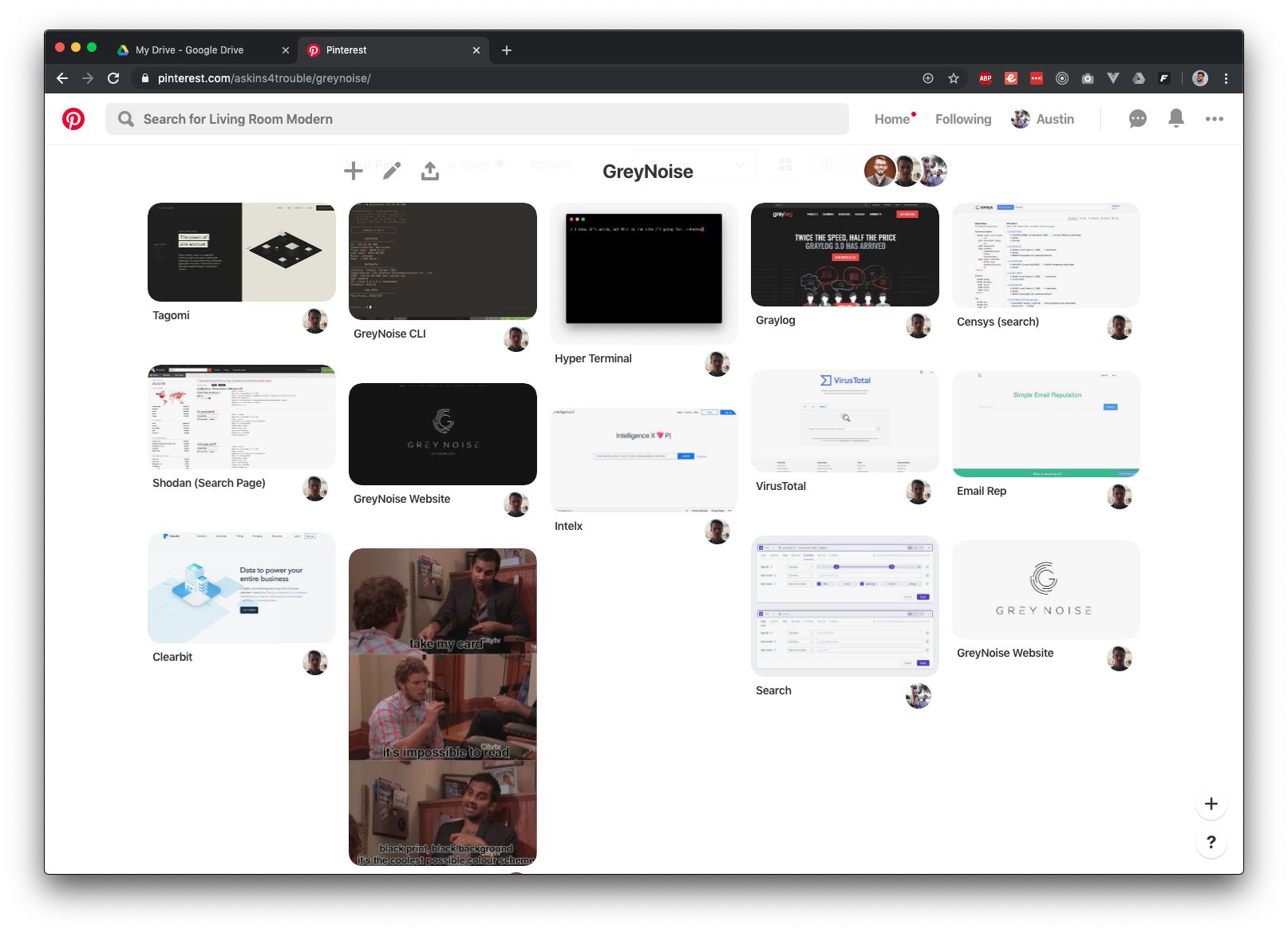1288x933 pixels.
Task: Open the messages speech bubble icon
Action: (x=1138, y=119)
